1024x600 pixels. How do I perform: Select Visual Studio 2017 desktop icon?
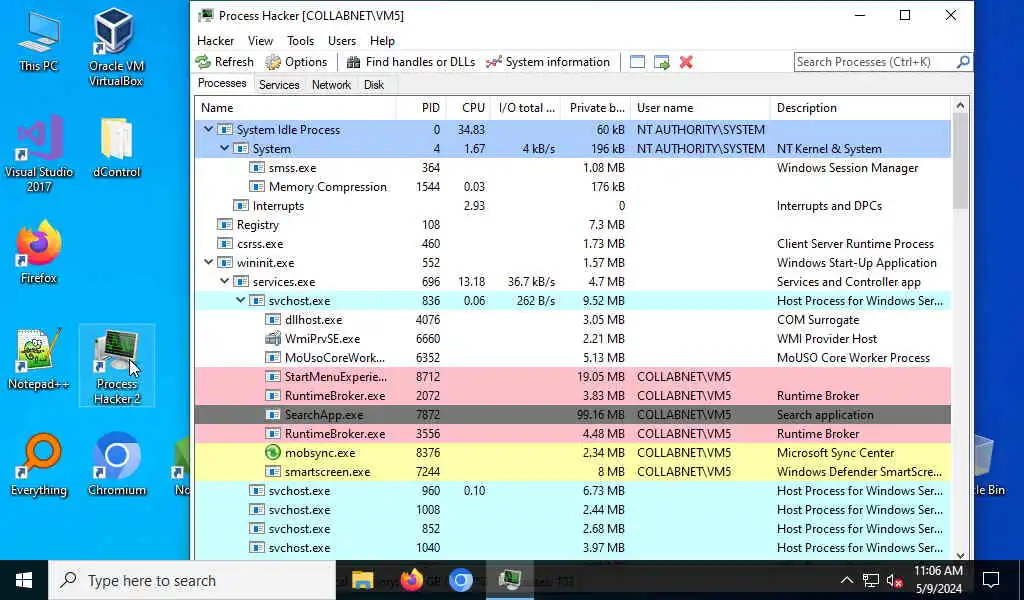39,154
